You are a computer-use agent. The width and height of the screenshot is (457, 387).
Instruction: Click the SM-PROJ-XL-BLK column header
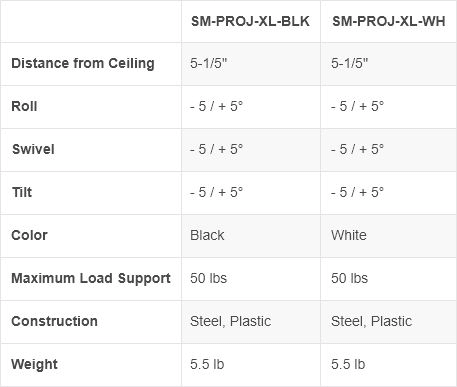[x=250, y=21]
